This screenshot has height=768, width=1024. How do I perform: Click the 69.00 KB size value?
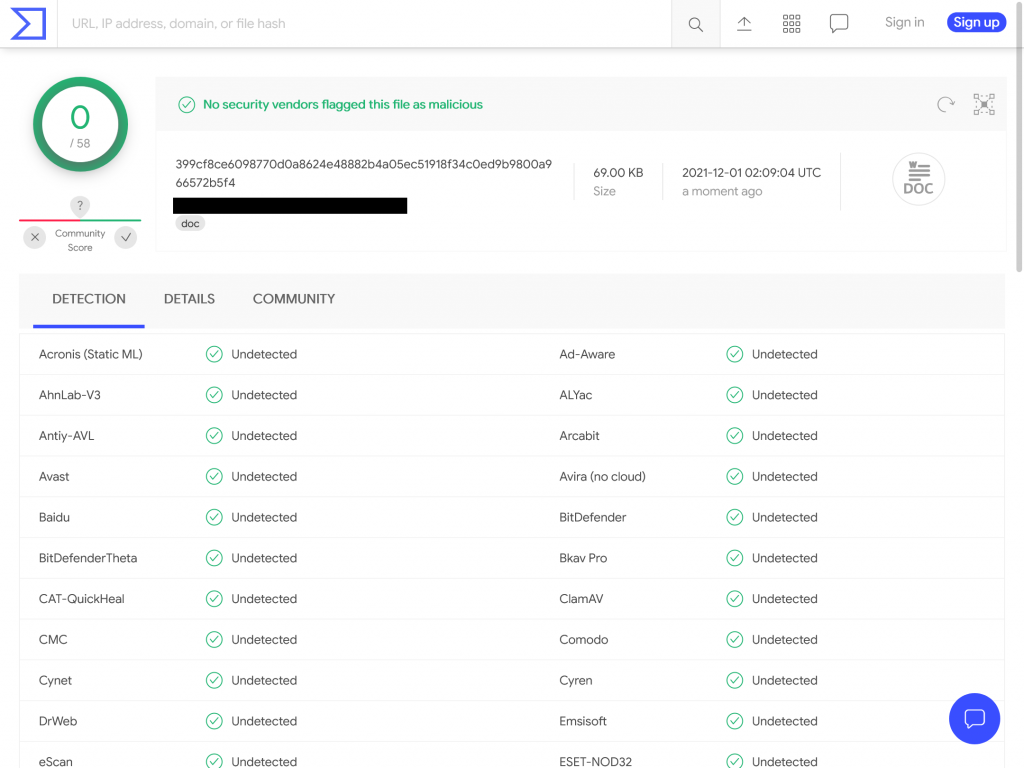pos(618,172)
